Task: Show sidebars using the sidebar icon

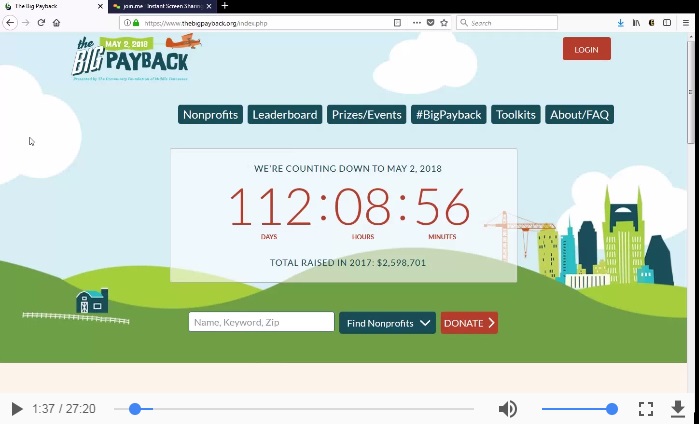Action: pyautogui.click(x=667, y=23)
